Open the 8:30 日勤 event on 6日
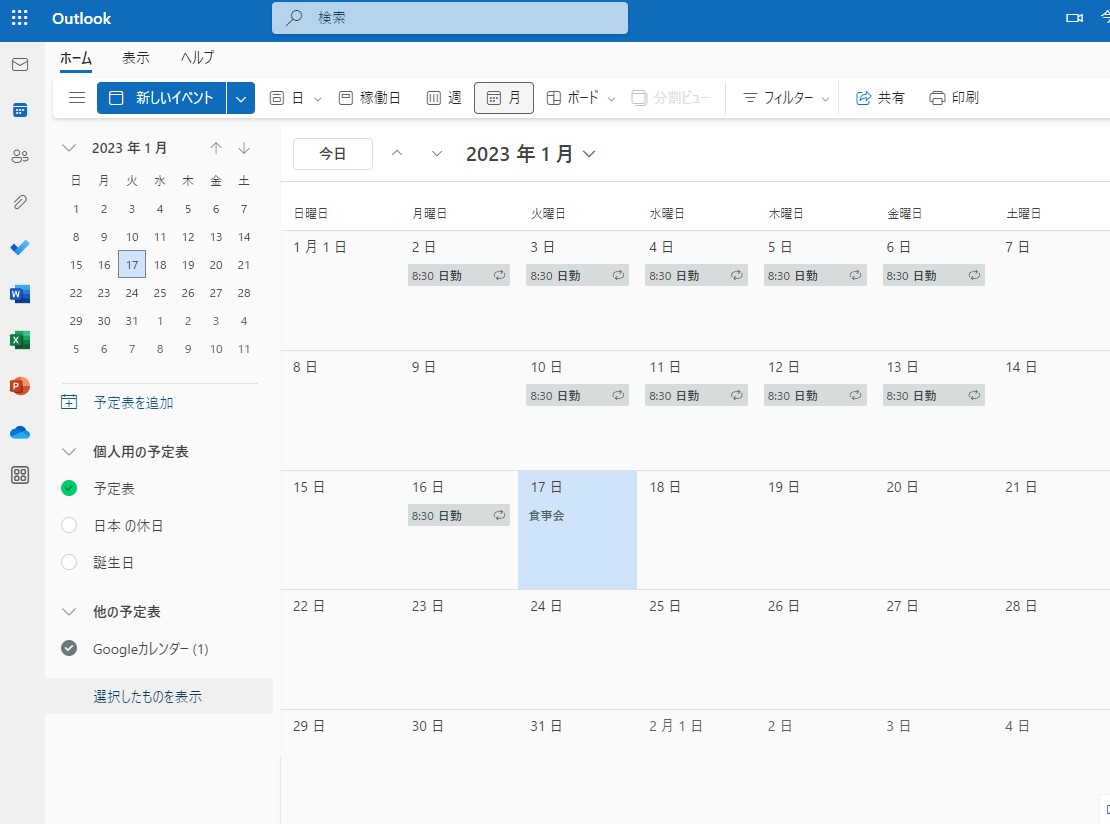Viewport: 1110px width, 824px height. coord(934,275)
